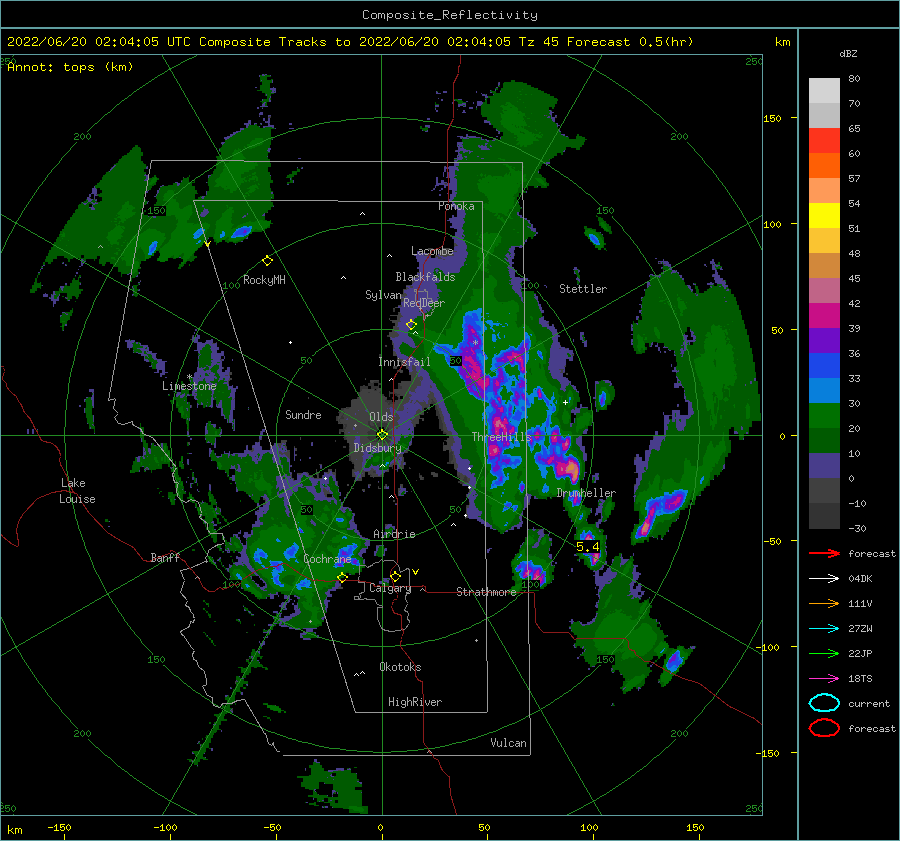Click the magenta swatch between 42 and 39
This screenshot has height=841, width=900.
[x=824, y=316]
